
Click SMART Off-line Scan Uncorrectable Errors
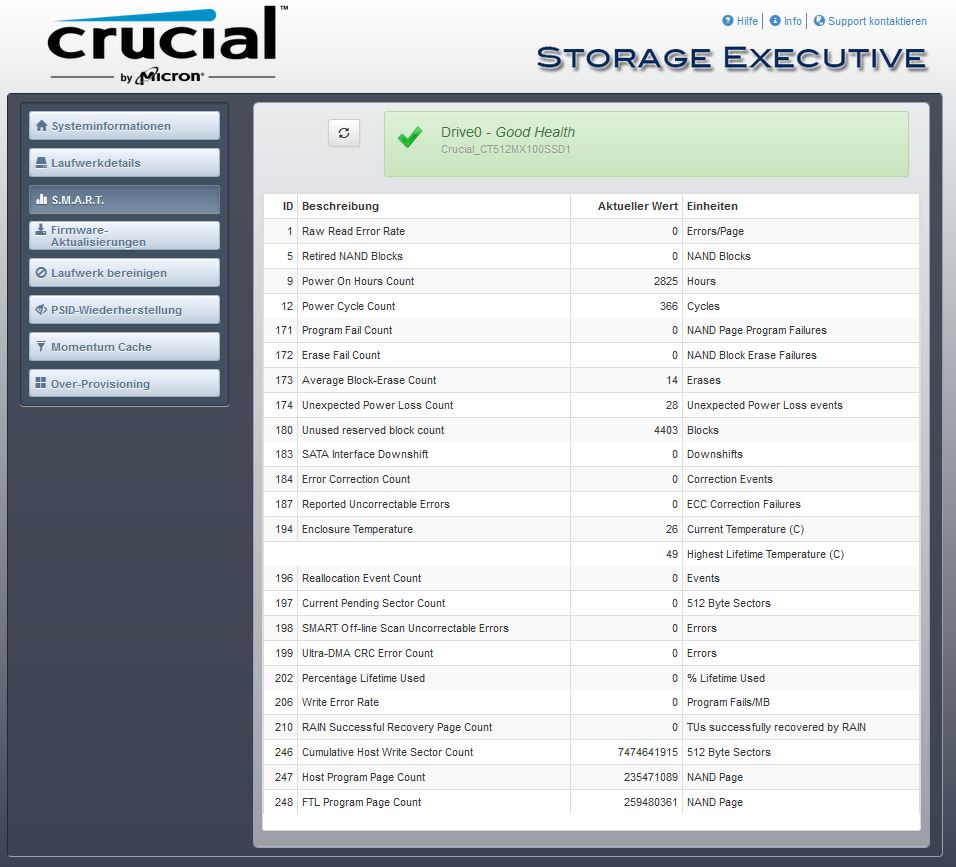click(405, 628)
